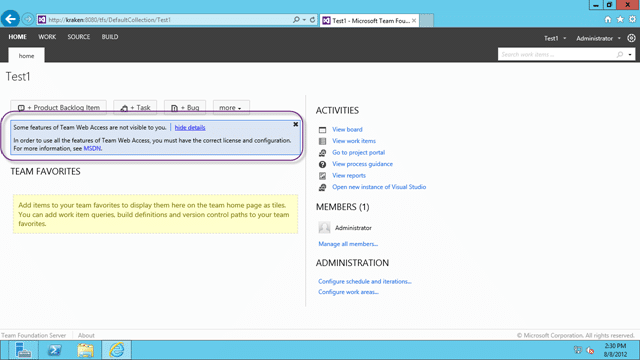Refresh the page with the reload icon
The height and width of the screenshot is (360, 640).
click(312, 20)
